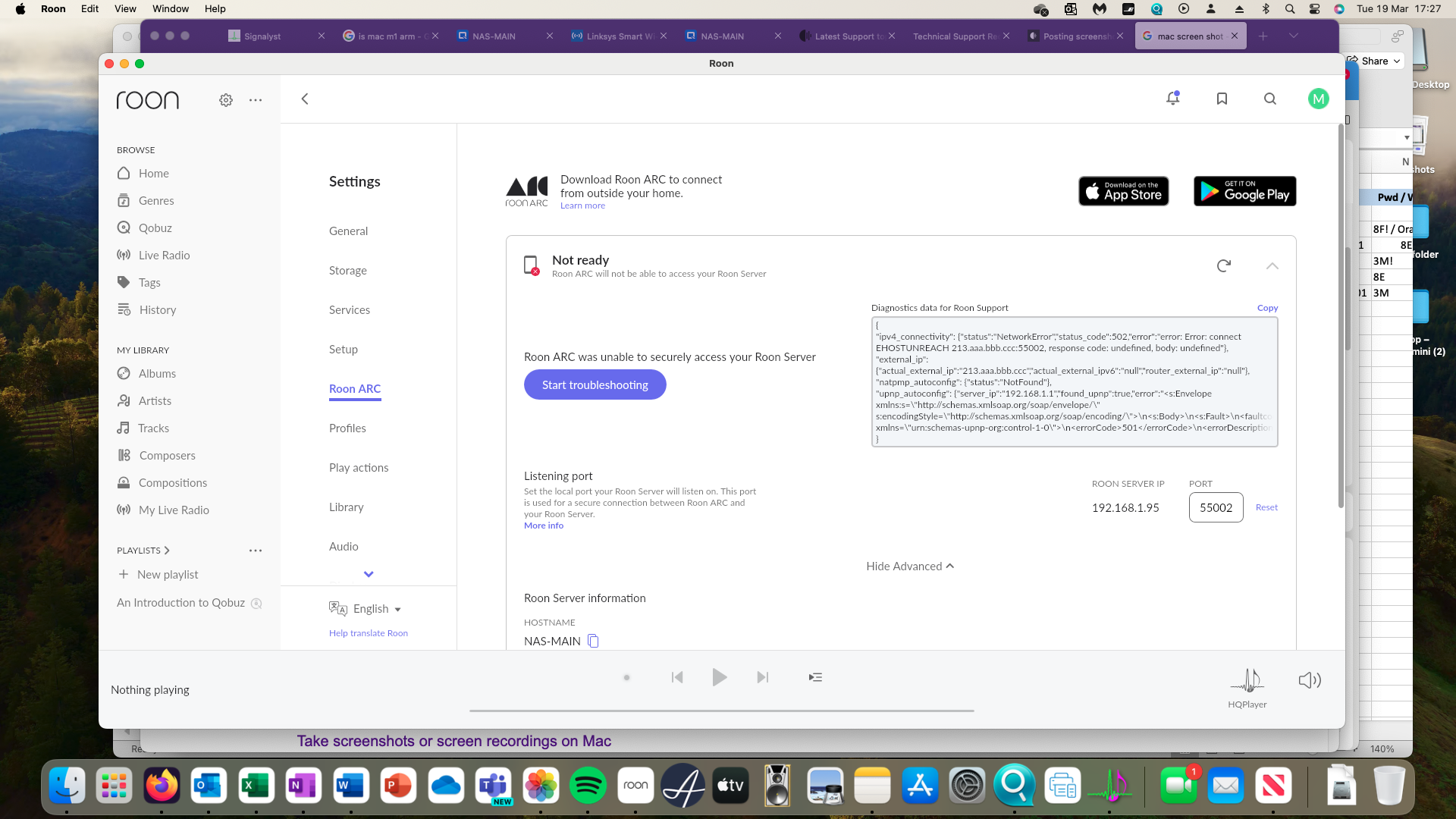Open Spotify in the Dock
Image resolution: width=1456 pixels, height=819 pixels.
[x=588, y=786]
